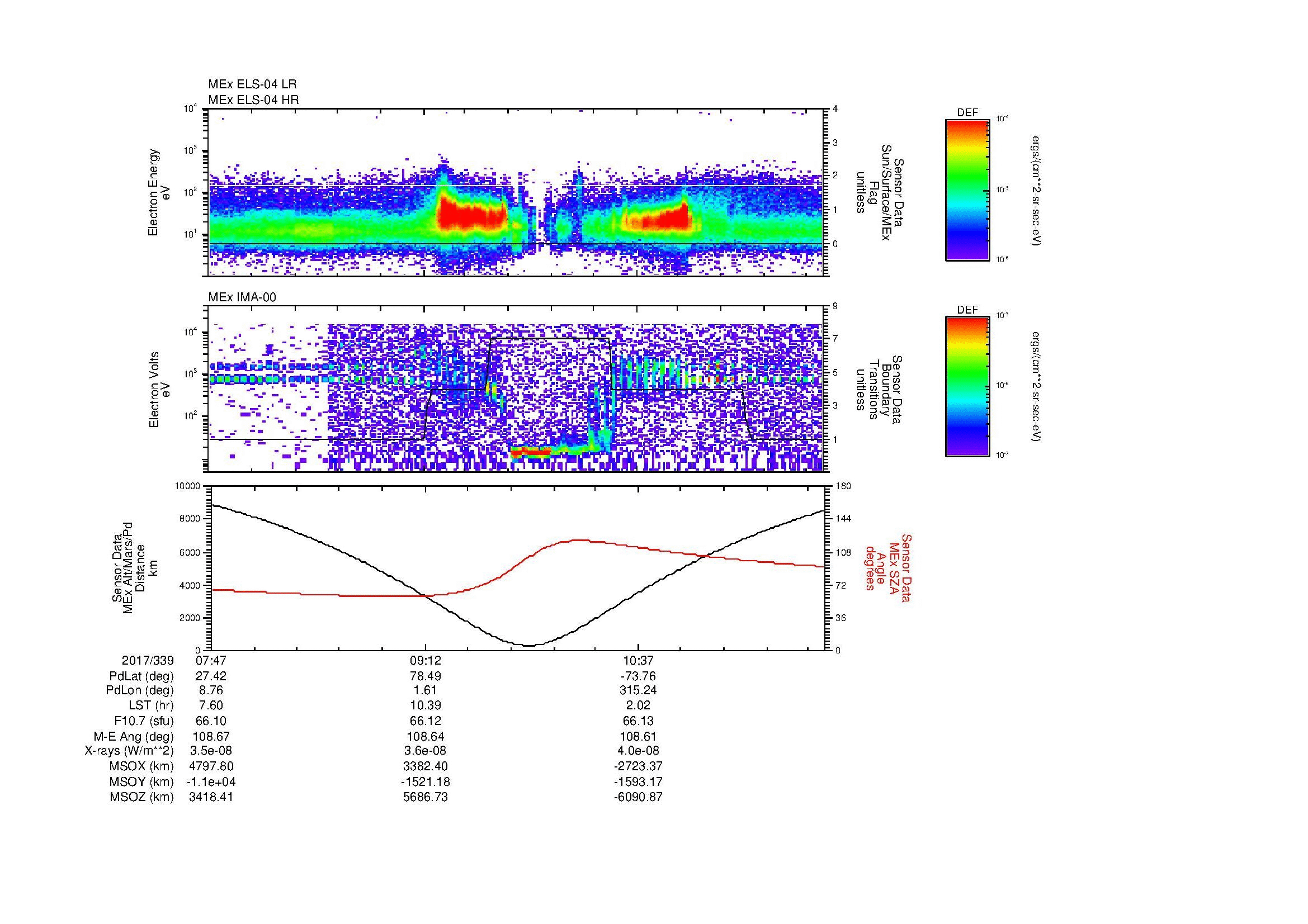Click the F10.7 value 66.13
The width and height of the screenshot is (1308, 924).
[x=638, y=721]
